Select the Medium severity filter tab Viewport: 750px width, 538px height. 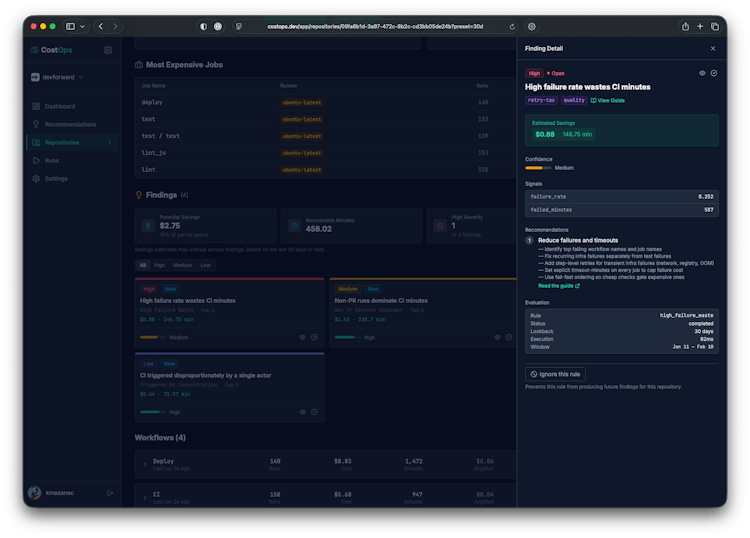pyautogui.click(x=182, y=265)
